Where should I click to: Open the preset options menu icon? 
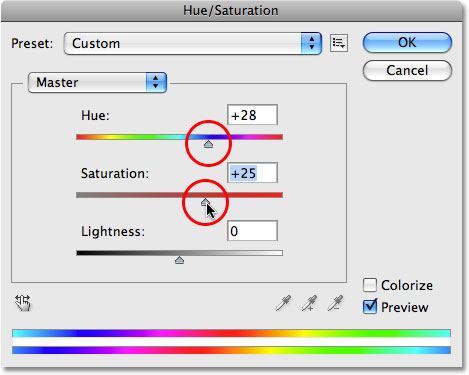[x=339, y=43]
